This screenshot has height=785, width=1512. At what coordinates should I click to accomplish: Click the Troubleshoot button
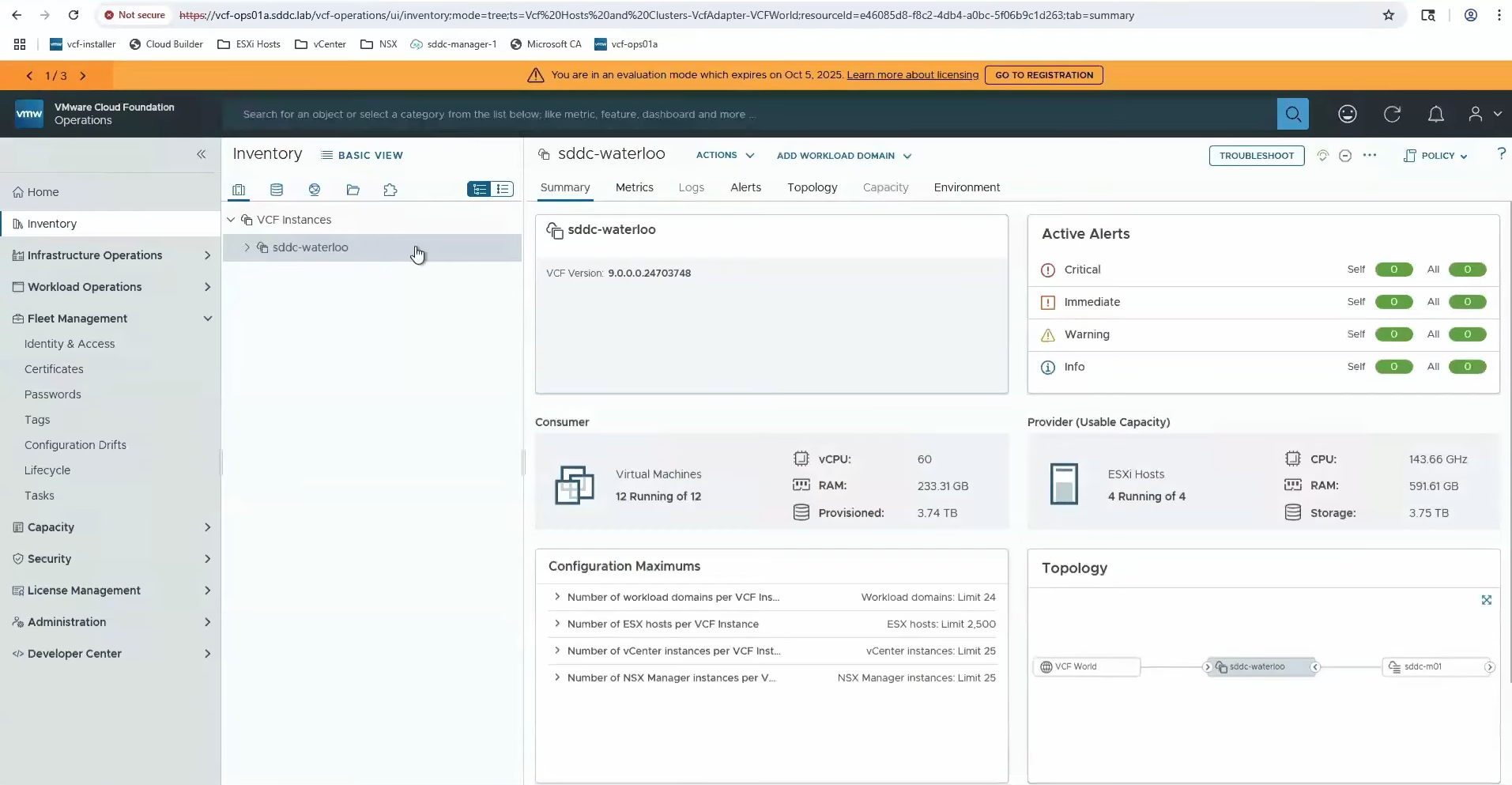(1256, 156)
